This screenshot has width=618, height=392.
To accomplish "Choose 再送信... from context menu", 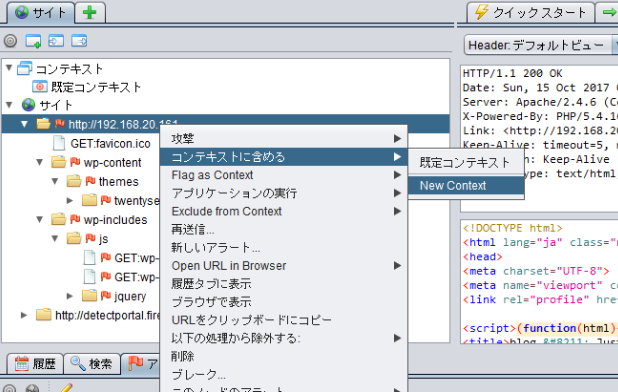I will tap(284, 229).
